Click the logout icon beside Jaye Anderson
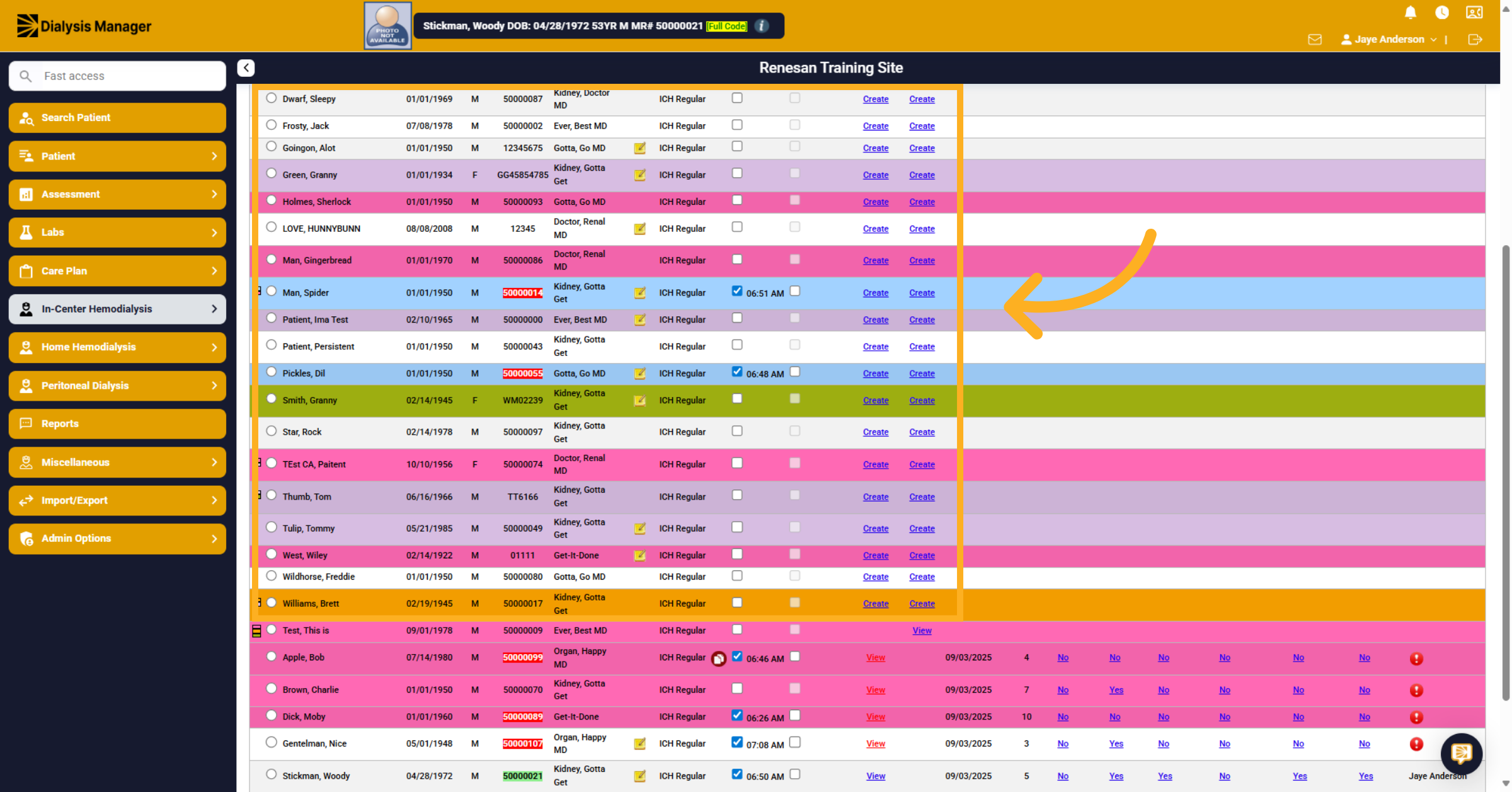This screenshot has height=792, width=1512. click(1475, 40)
